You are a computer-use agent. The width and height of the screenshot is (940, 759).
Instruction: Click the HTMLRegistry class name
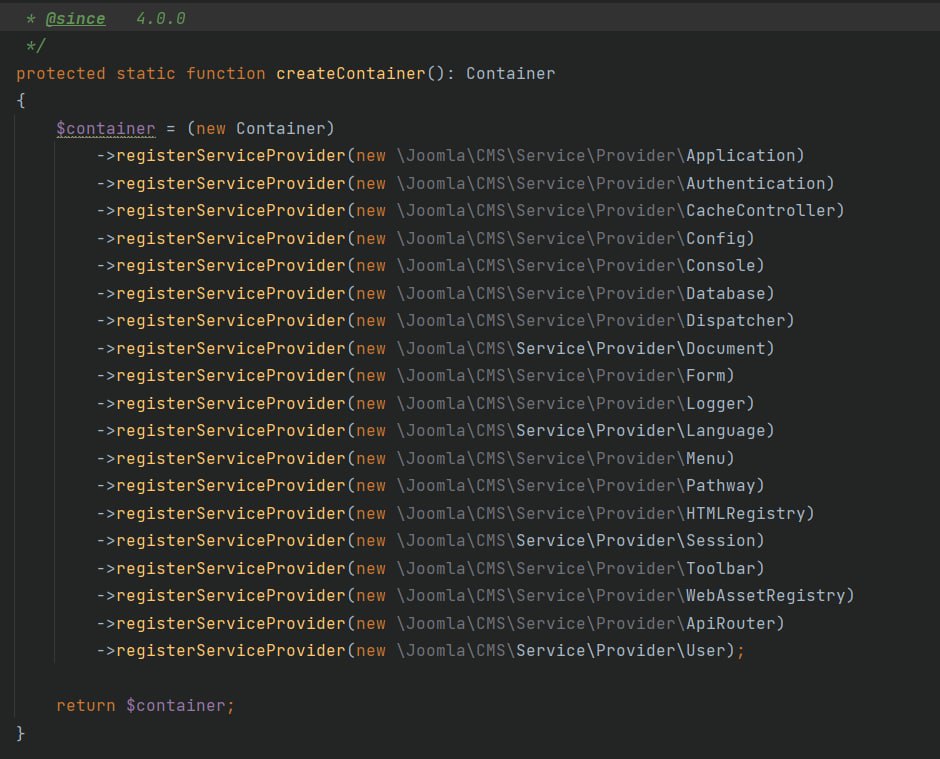point(745,514)
